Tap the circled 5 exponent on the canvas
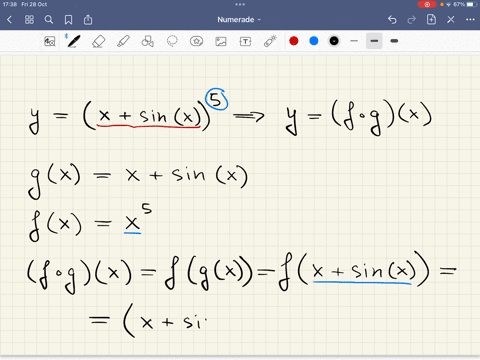 click(217, 100)
